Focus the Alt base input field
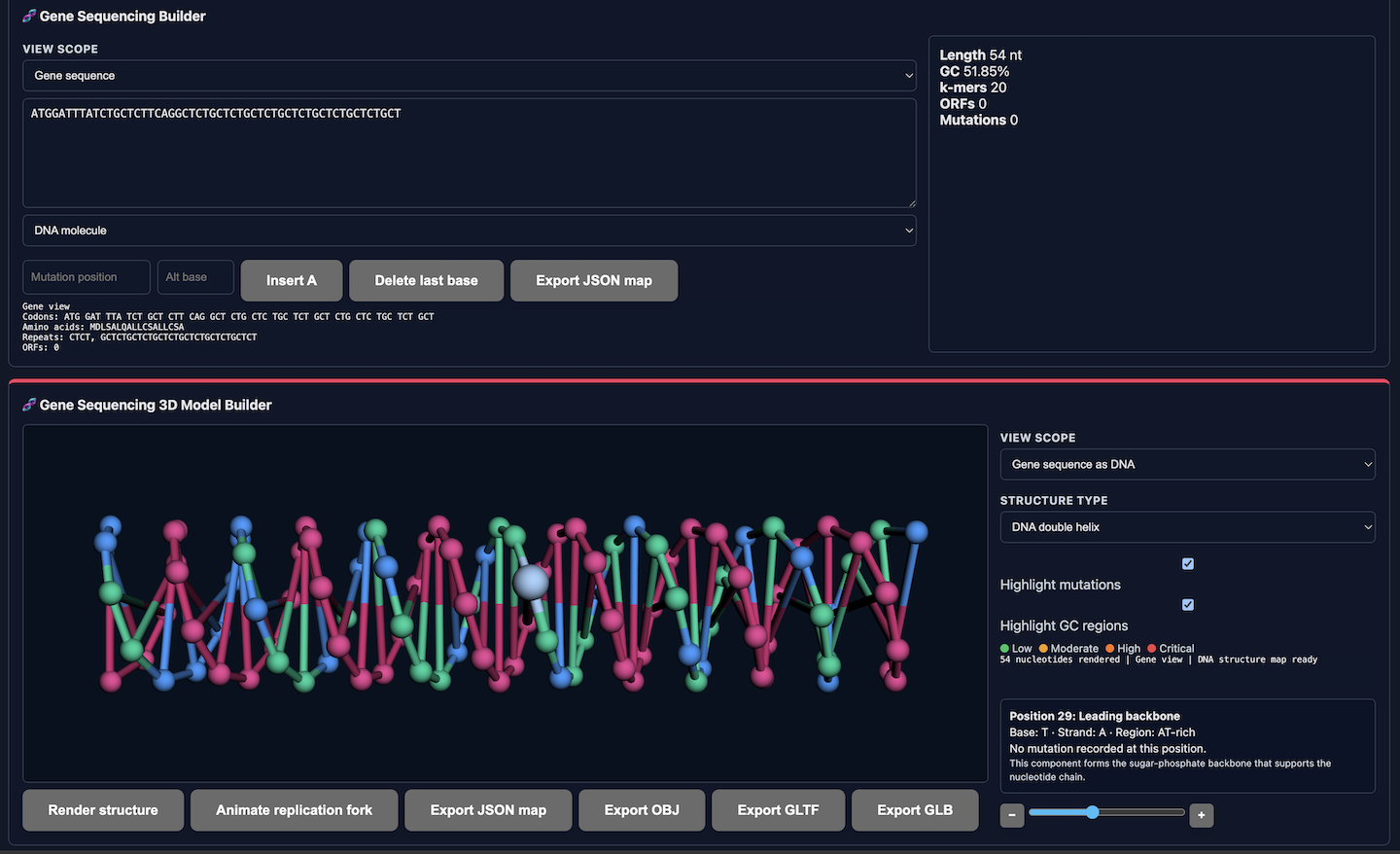Screen dimensions: 1400x854 pos(195,277)
